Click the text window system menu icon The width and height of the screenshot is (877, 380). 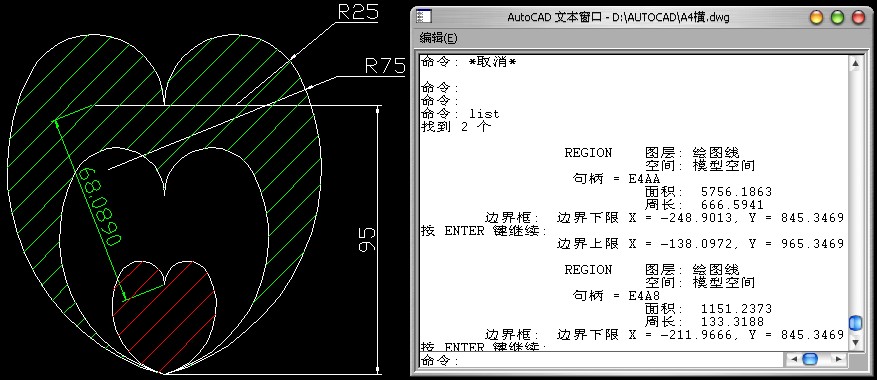424,17
